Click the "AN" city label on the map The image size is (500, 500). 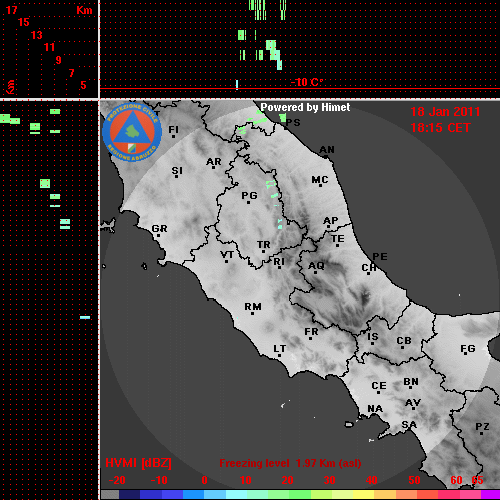tap(327, 150)
